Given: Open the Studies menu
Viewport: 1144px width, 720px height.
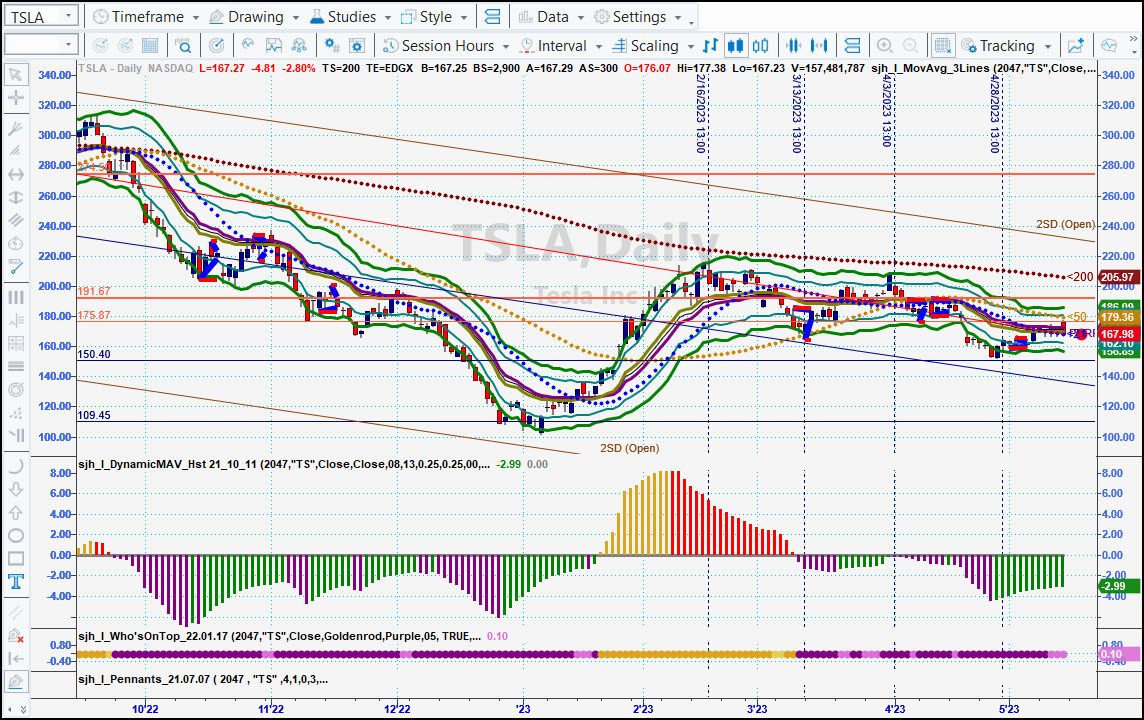Looking at the screenshot, I should click(350, 17).
